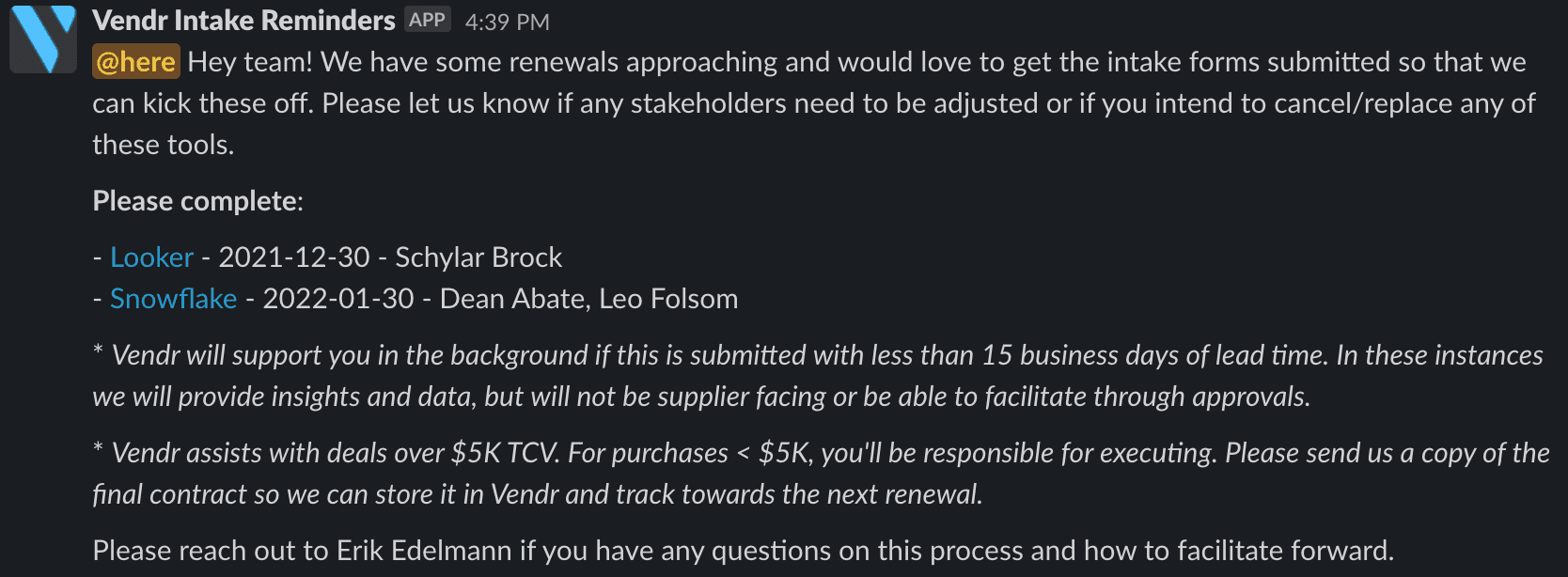Click the @here mention highlight
Viewport: 1568px width, 577px height.
(134, 60)
